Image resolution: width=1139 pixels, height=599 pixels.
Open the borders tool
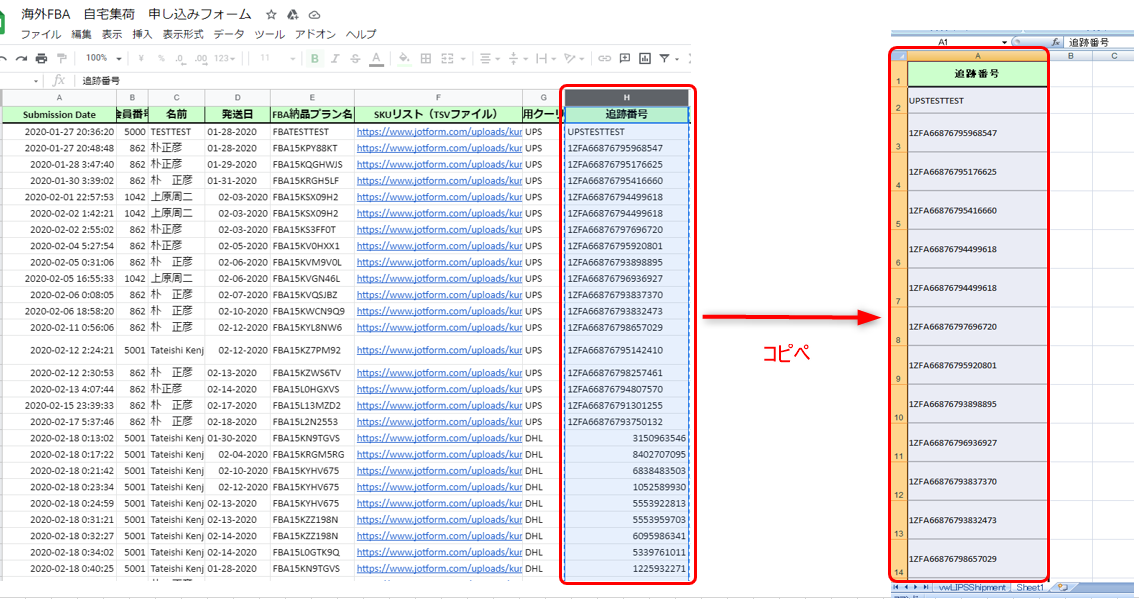click(426, 59)
